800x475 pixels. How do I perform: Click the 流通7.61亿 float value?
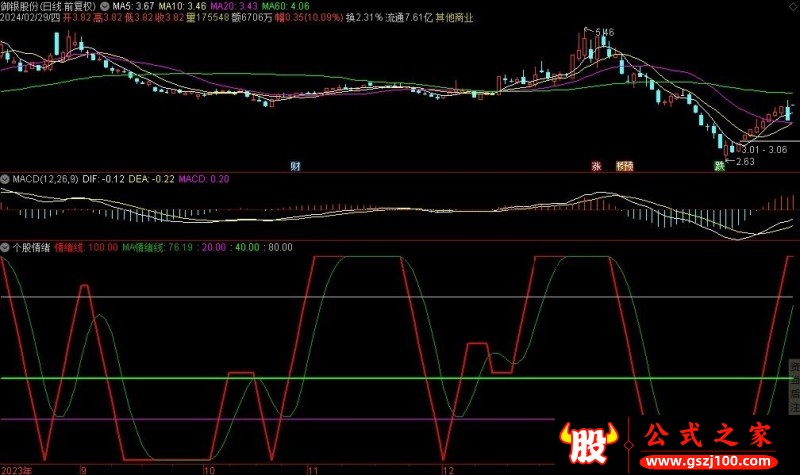tap(409, 18)
